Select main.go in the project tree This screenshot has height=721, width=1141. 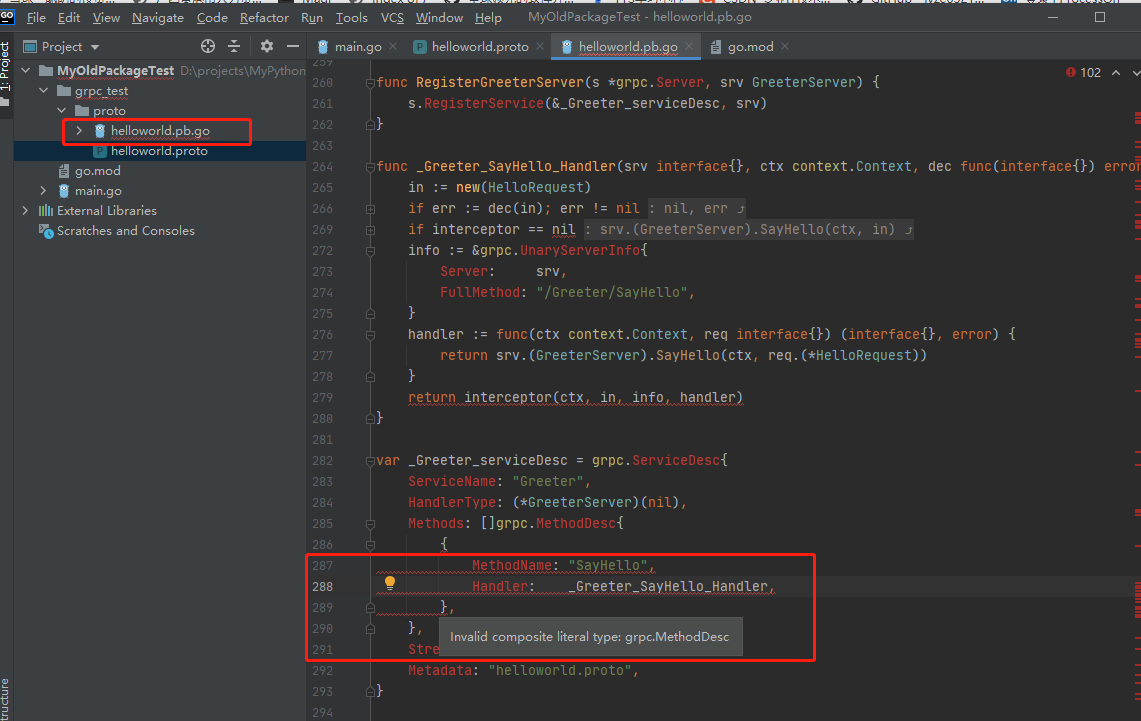(98, 191)
